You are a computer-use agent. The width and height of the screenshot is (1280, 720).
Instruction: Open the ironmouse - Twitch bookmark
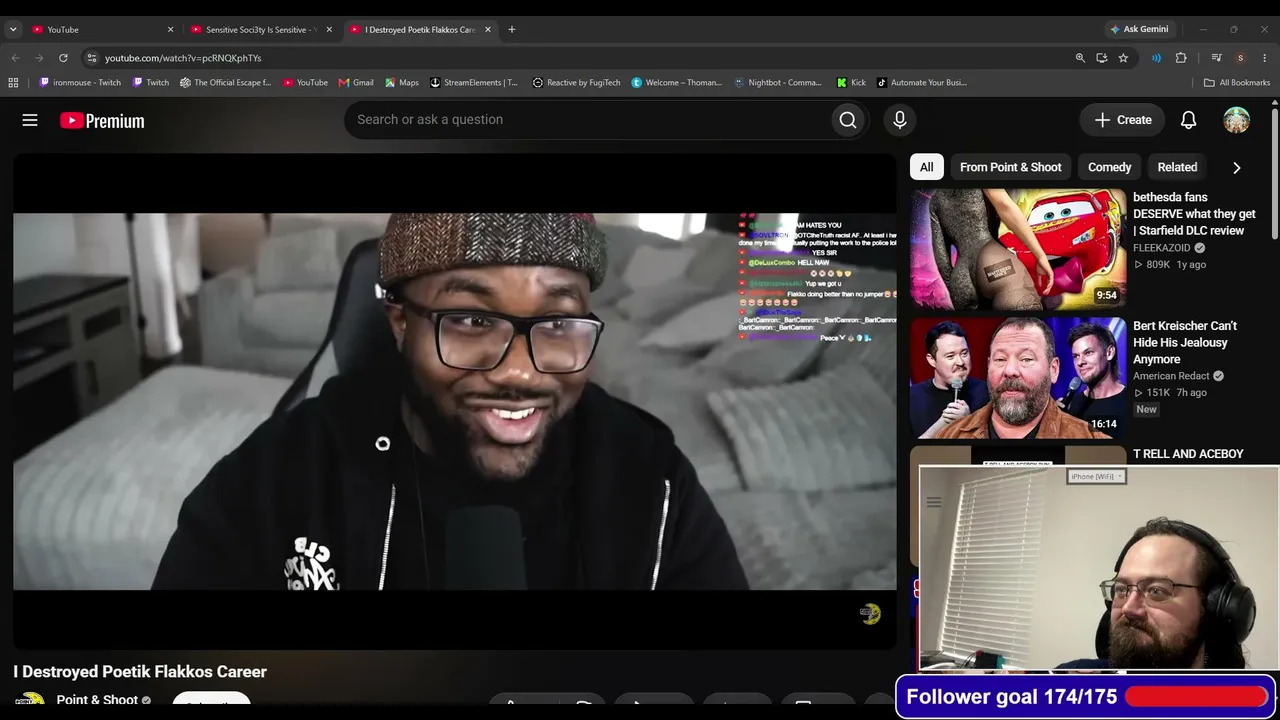(80, 83)
